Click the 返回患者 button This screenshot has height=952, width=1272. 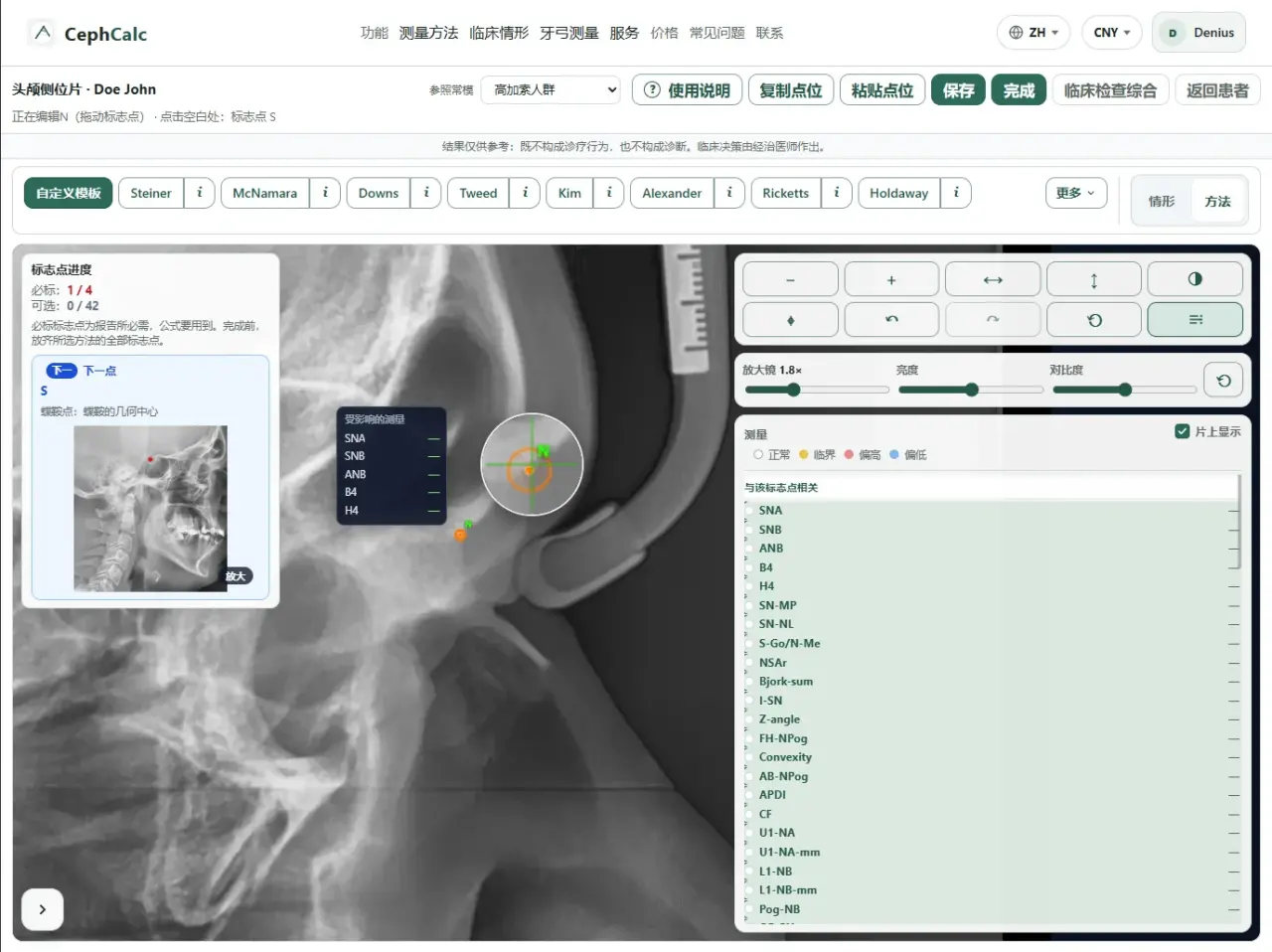1217,90
